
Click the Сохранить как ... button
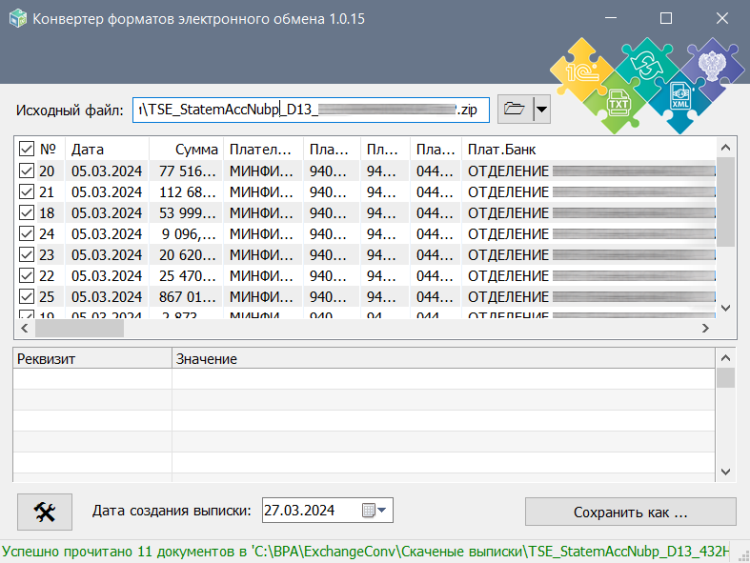point(630,512)
